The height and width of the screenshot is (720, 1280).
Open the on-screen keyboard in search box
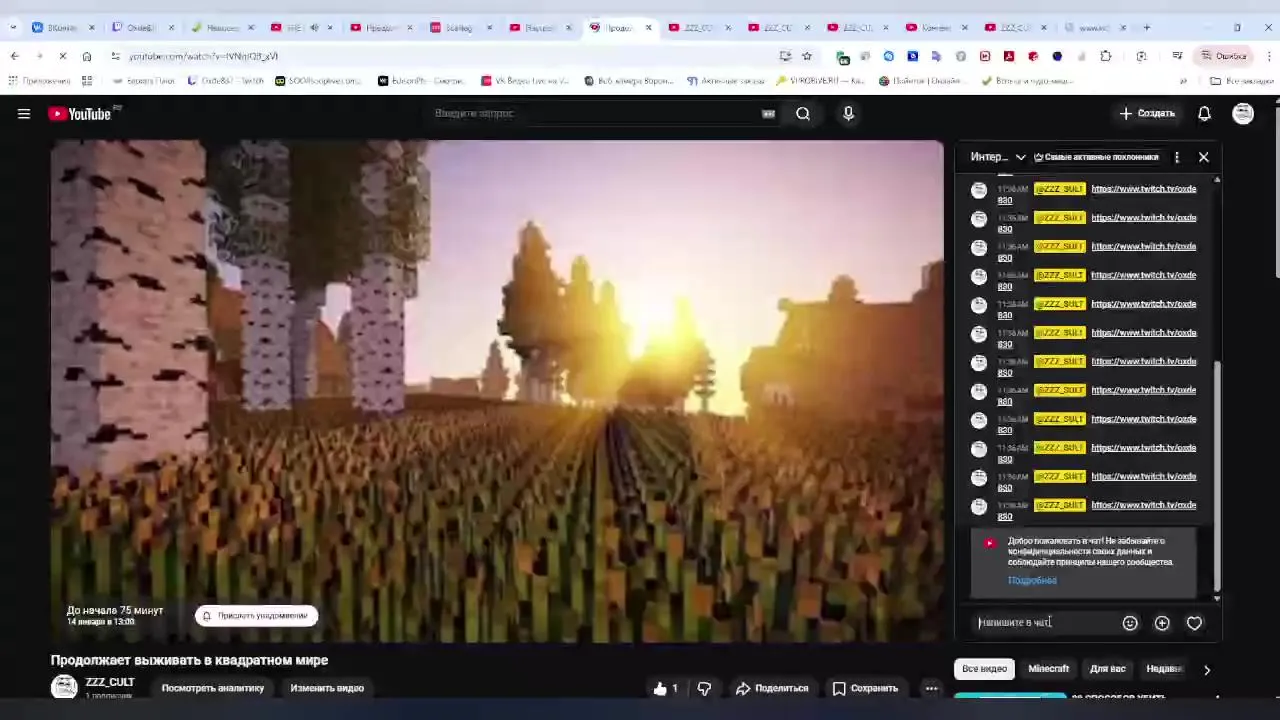768,114
